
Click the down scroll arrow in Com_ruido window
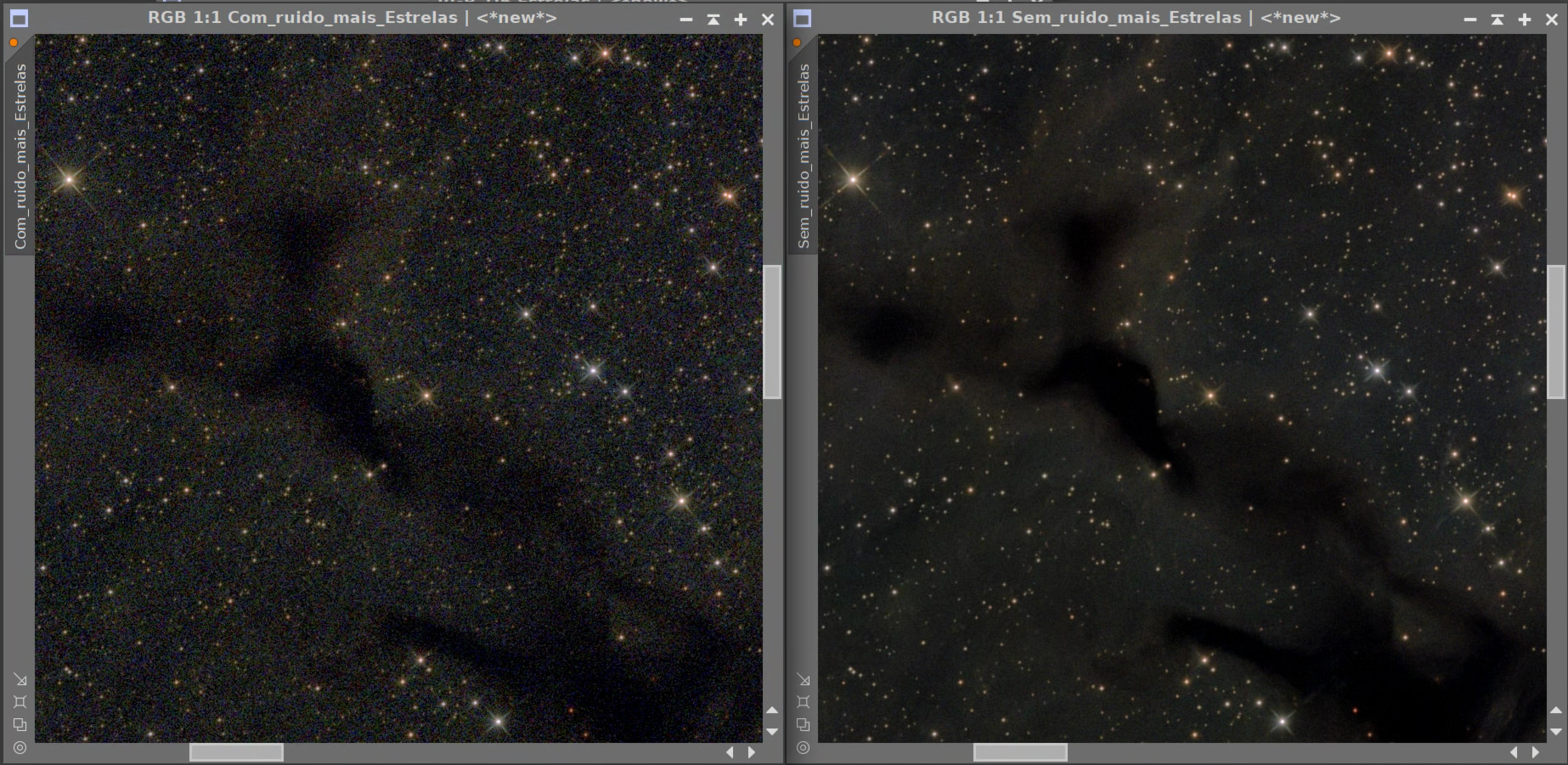point(772,731)
